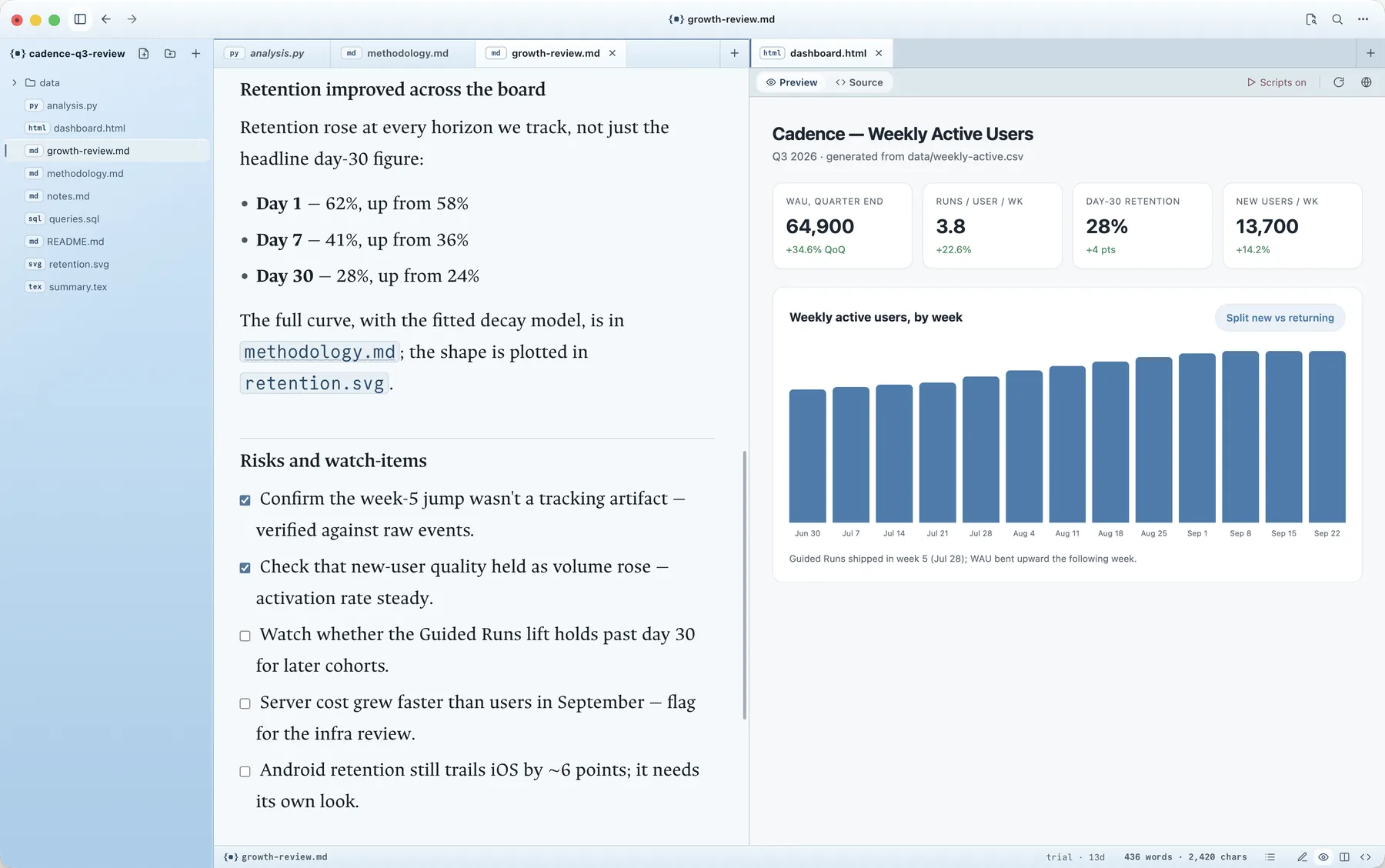Click the Sep 22 bar in the chart
Viewport: 1385px width, 868px height.
tap(1327, 437)
